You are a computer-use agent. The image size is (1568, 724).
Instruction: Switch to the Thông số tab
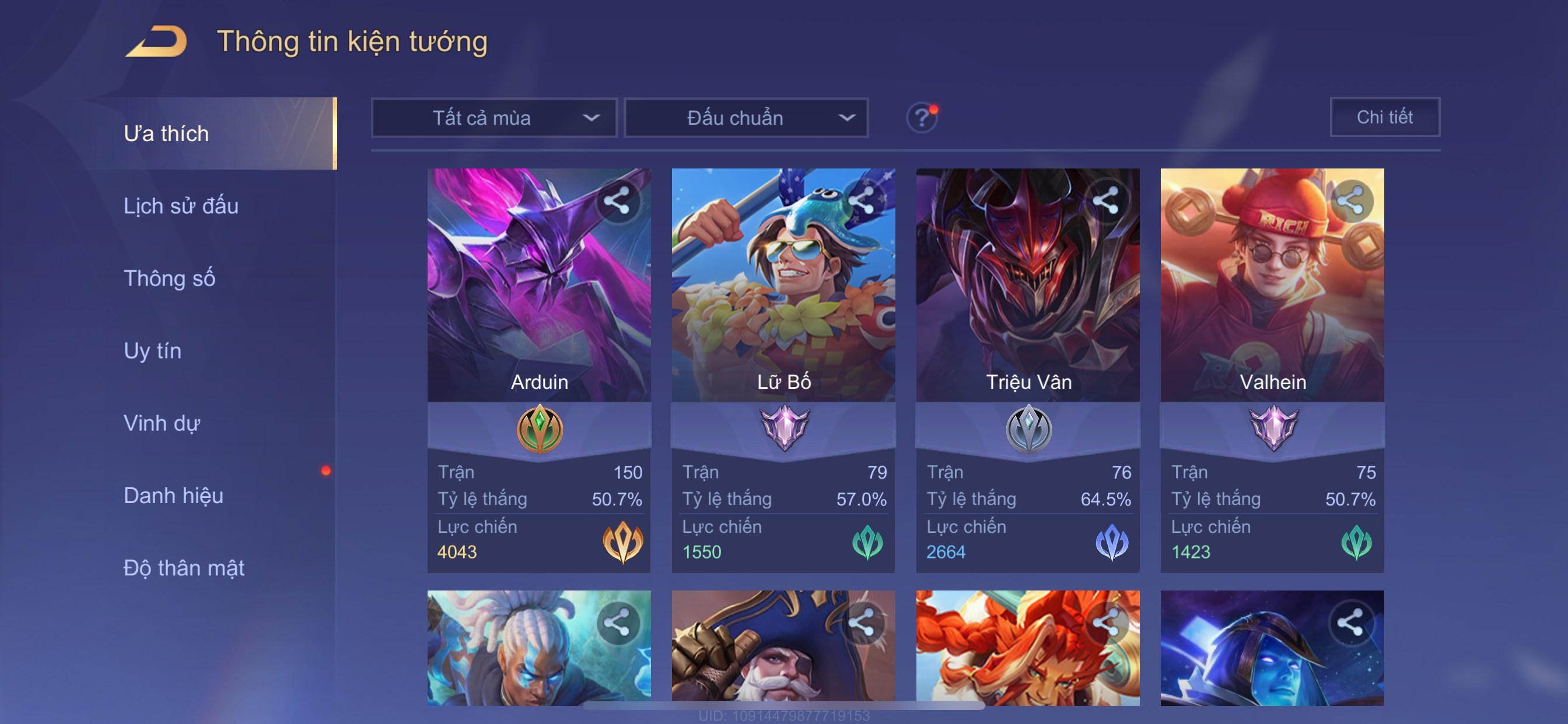[x=169, y=278]
